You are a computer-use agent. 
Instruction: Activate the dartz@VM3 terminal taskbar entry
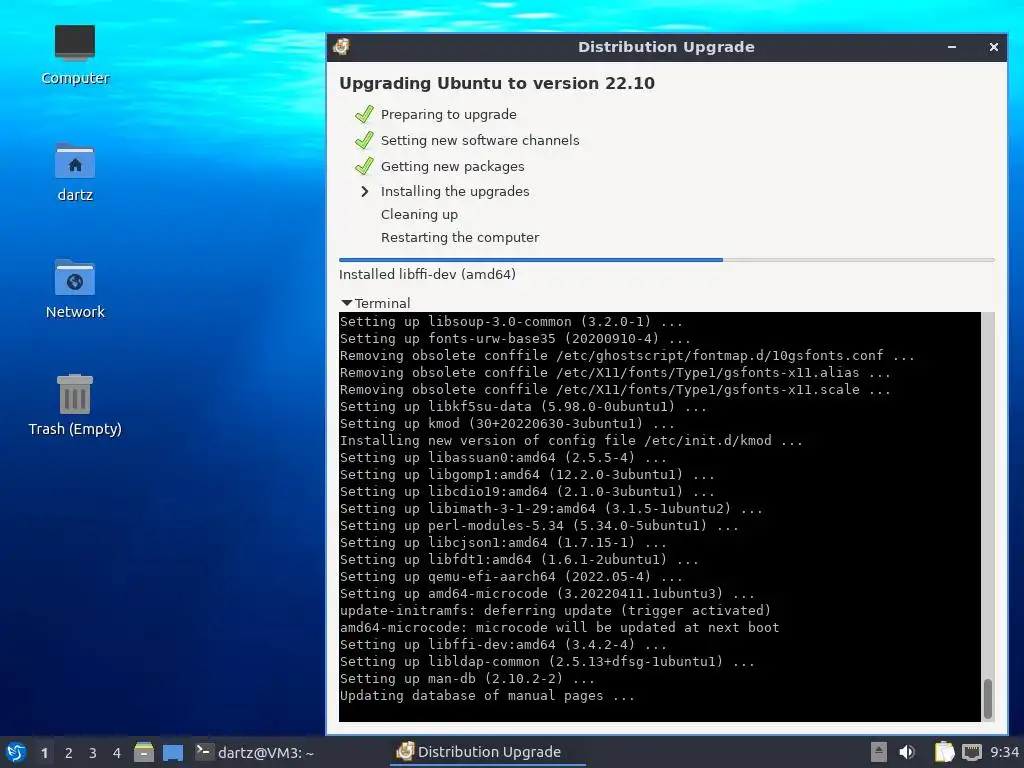255,752
